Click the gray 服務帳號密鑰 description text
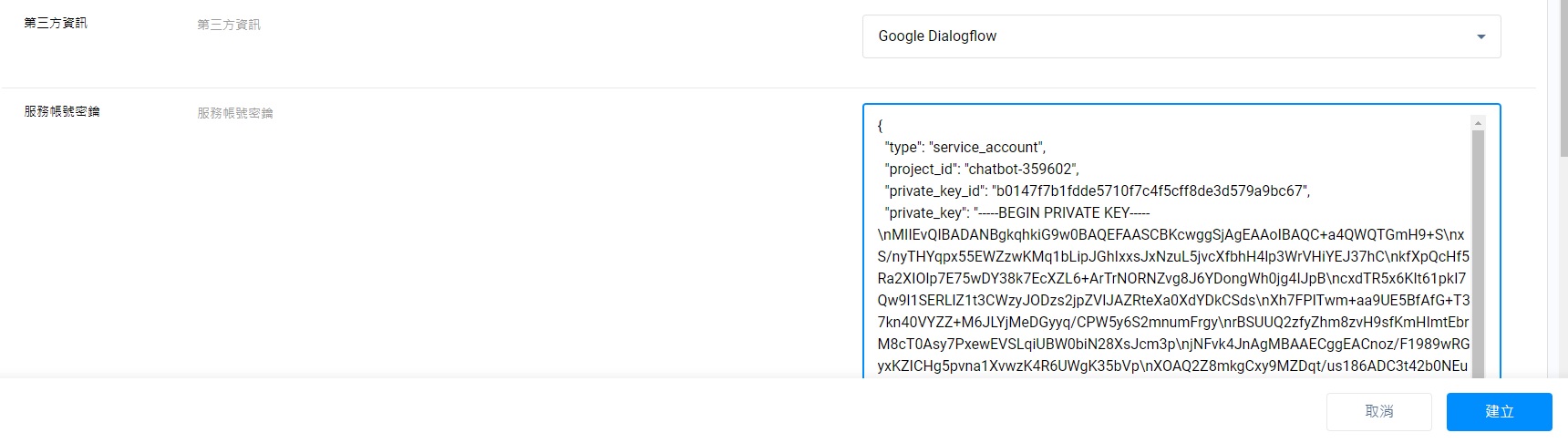The width and height of the screenshot is (1568, 443). pyautogui.click(x=235, y=113)
